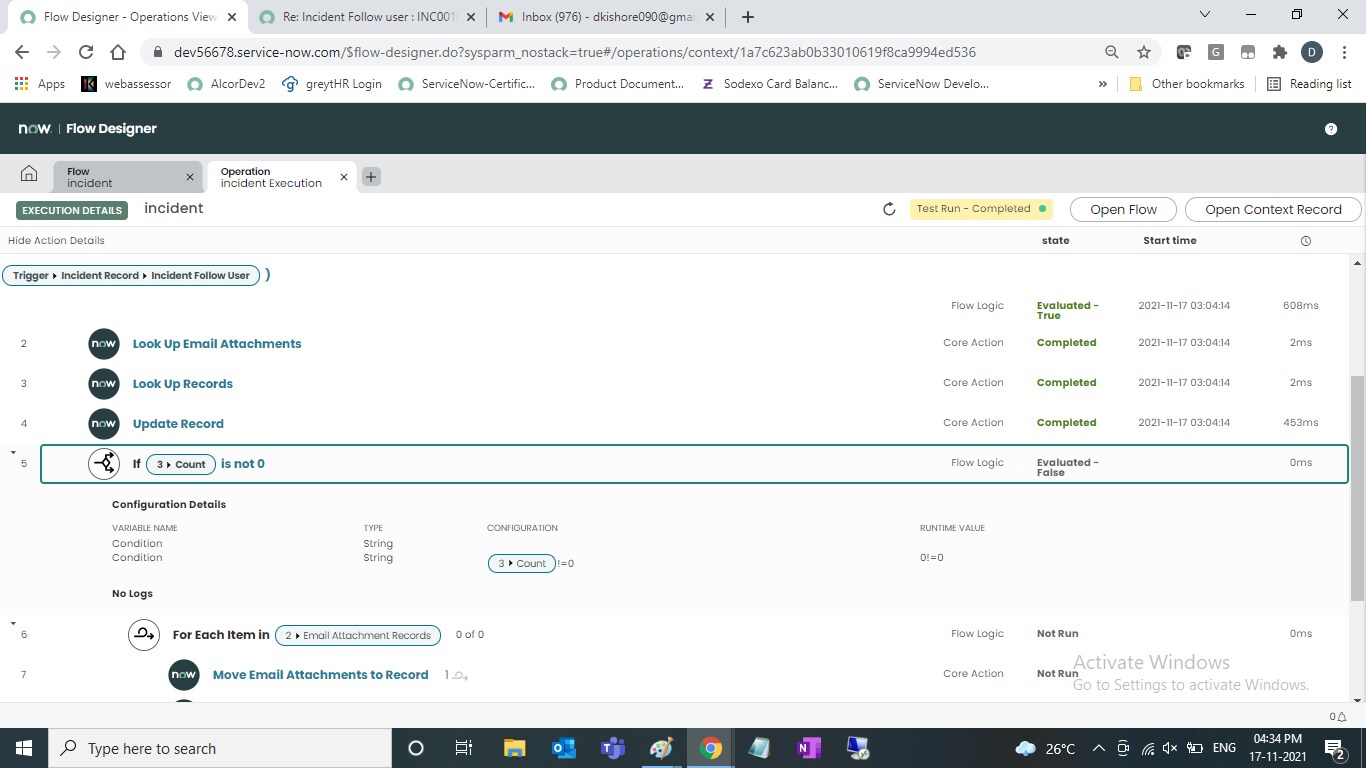The width and height of the screenshot is (1366, 768).
Task: Open the Other bookmarks folder
Action: pos(1187,84)
